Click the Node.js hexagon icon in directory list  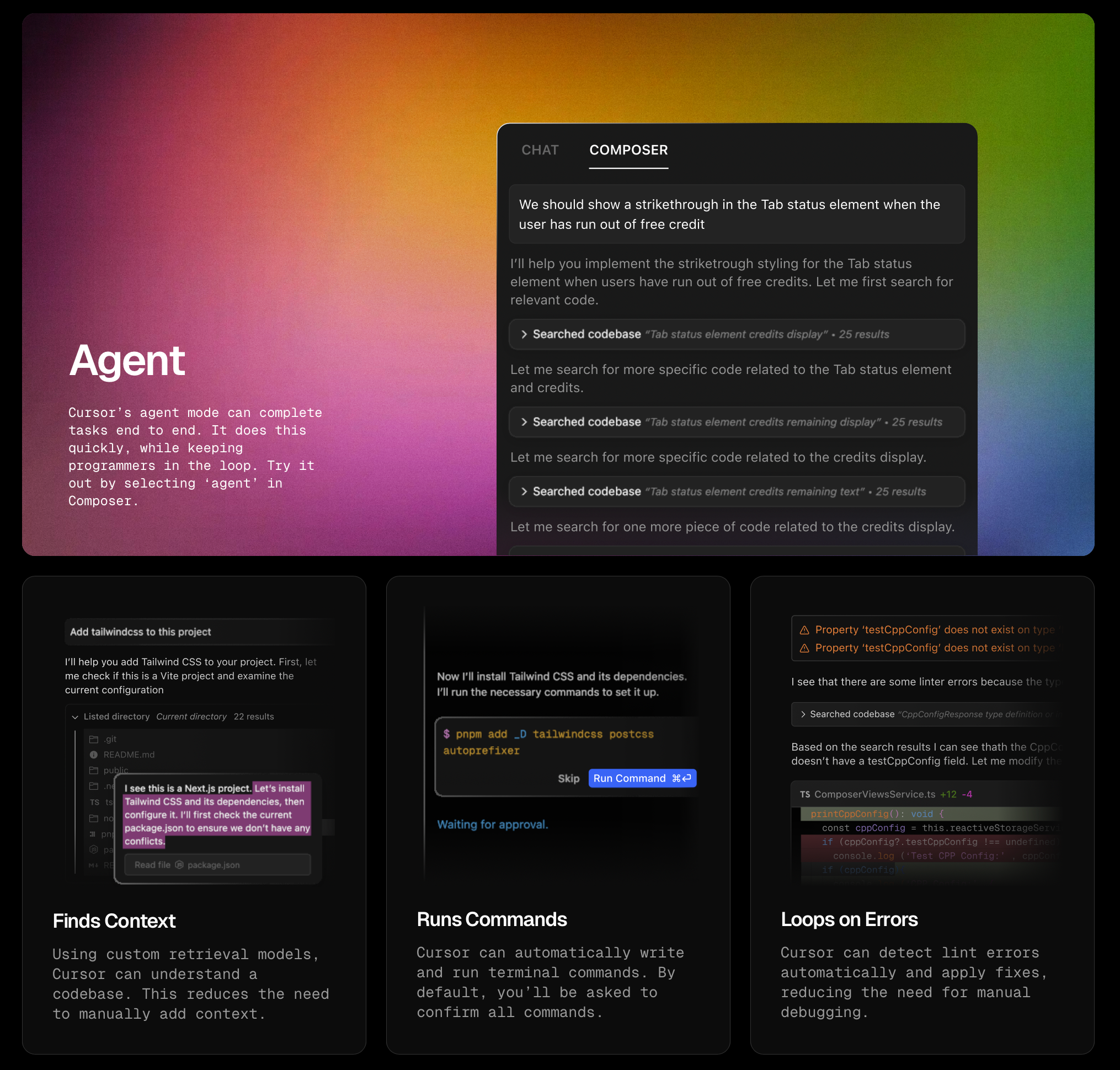[94, 850]
